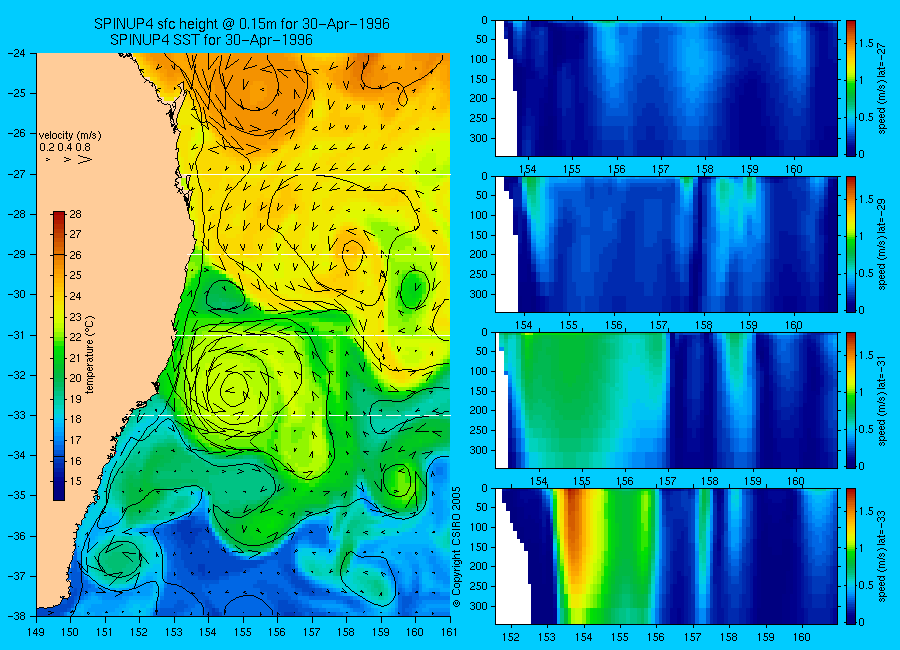900x650 pixels.
Task: Click the 0.5 tick on lat=-33 color bar
Action: (x=867, y=585)
